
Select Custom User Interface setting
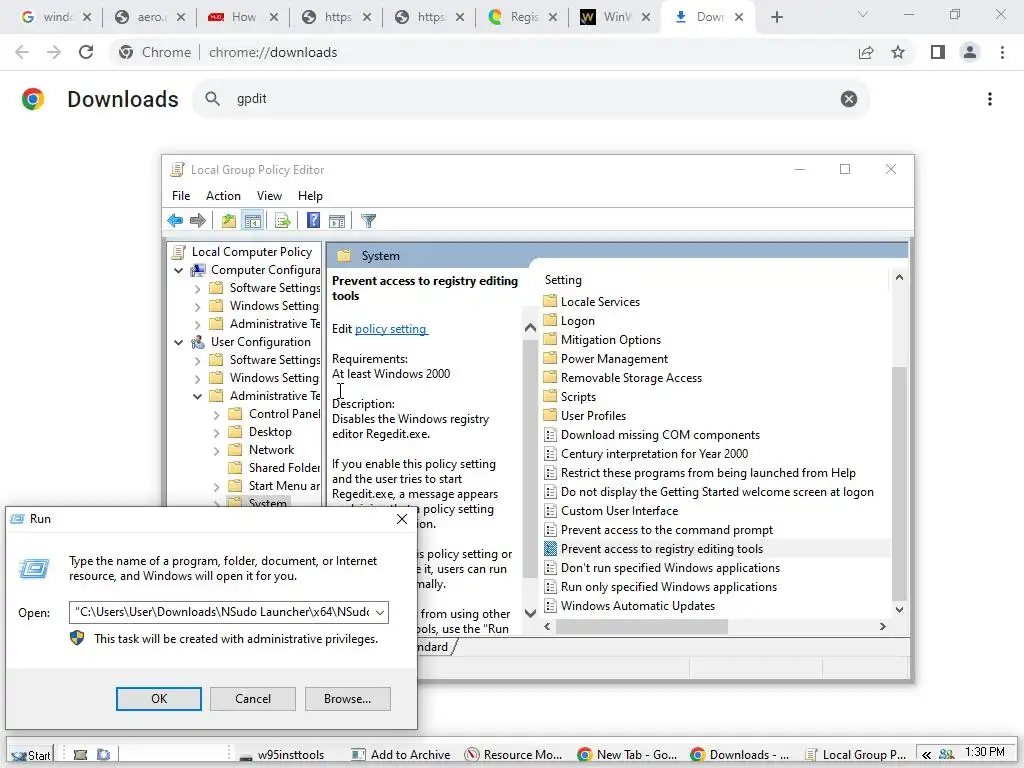click(619, 511)
